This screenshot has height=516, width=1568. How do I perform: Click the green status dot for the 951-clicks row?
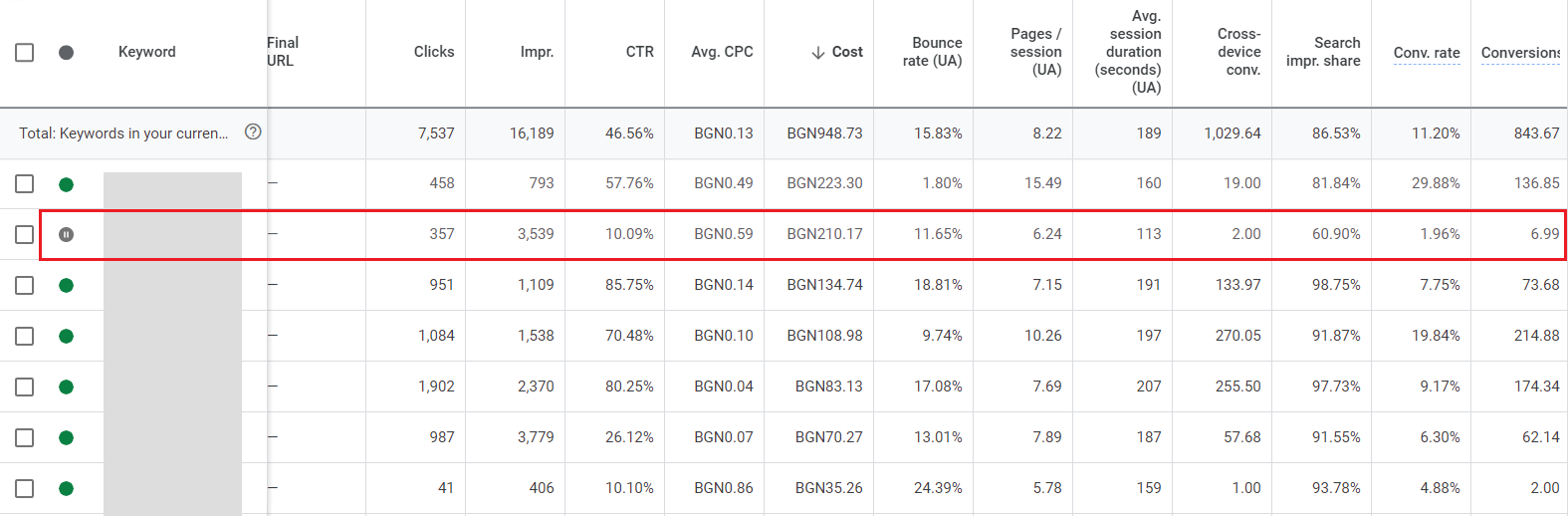point(66,286)
